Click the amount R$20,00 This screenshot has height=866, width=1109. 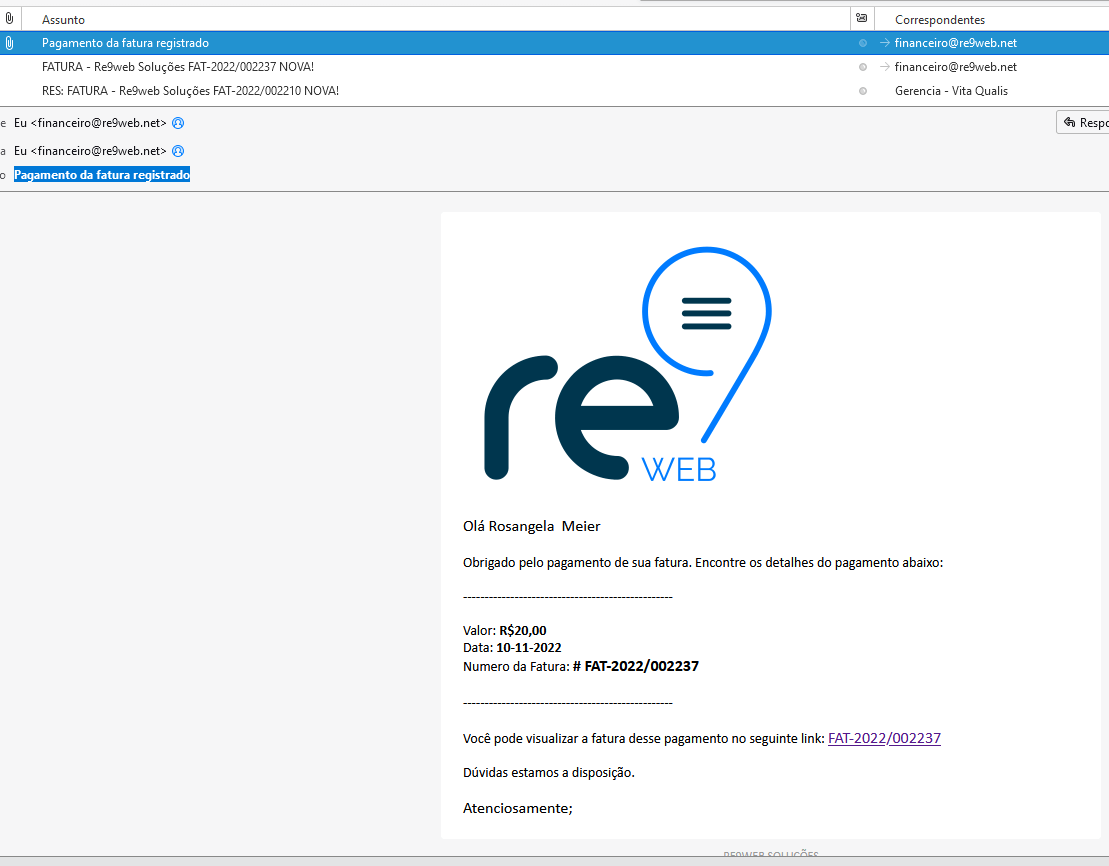tap(523, 630)
